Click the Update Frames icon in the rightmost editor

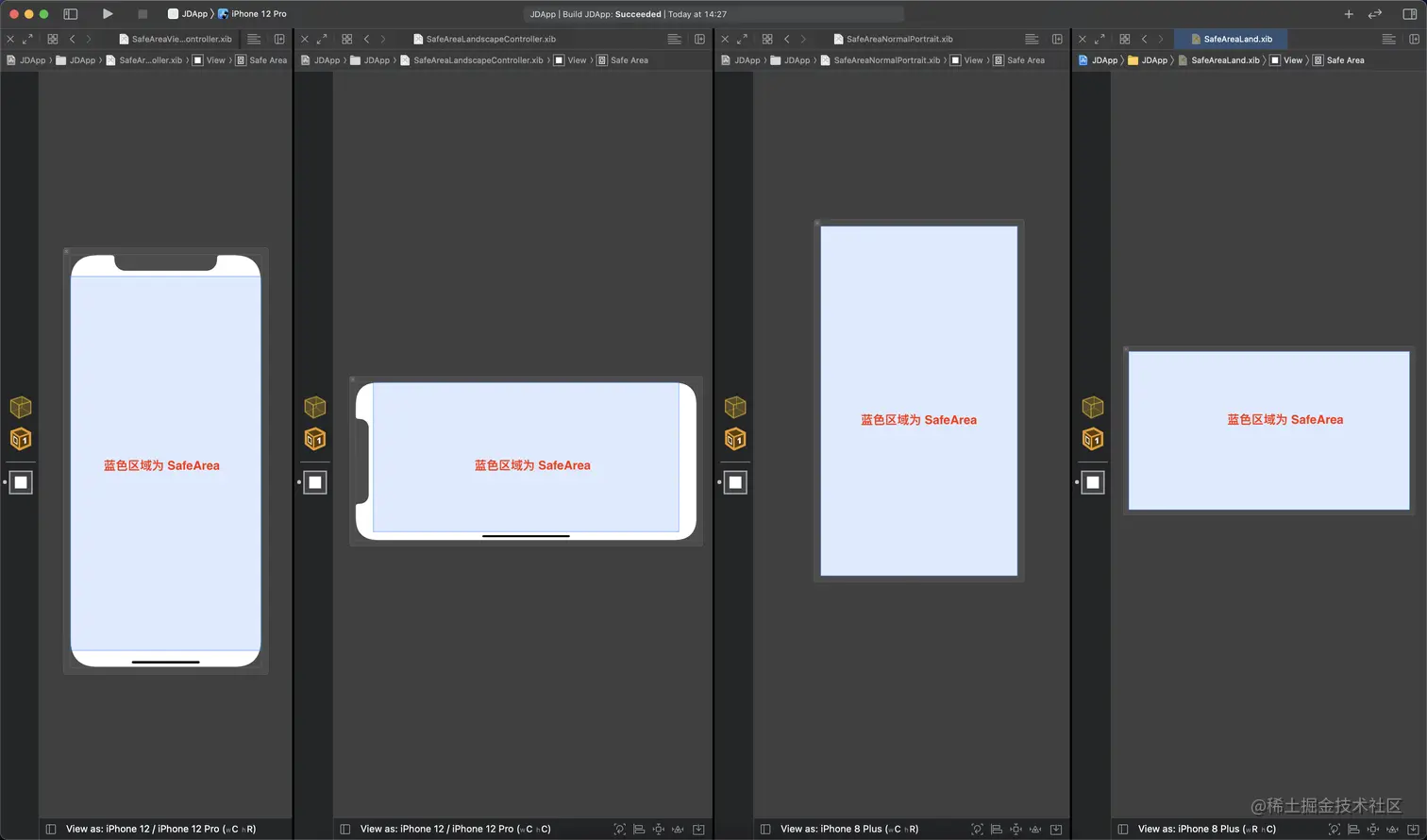coord(1336,830)
